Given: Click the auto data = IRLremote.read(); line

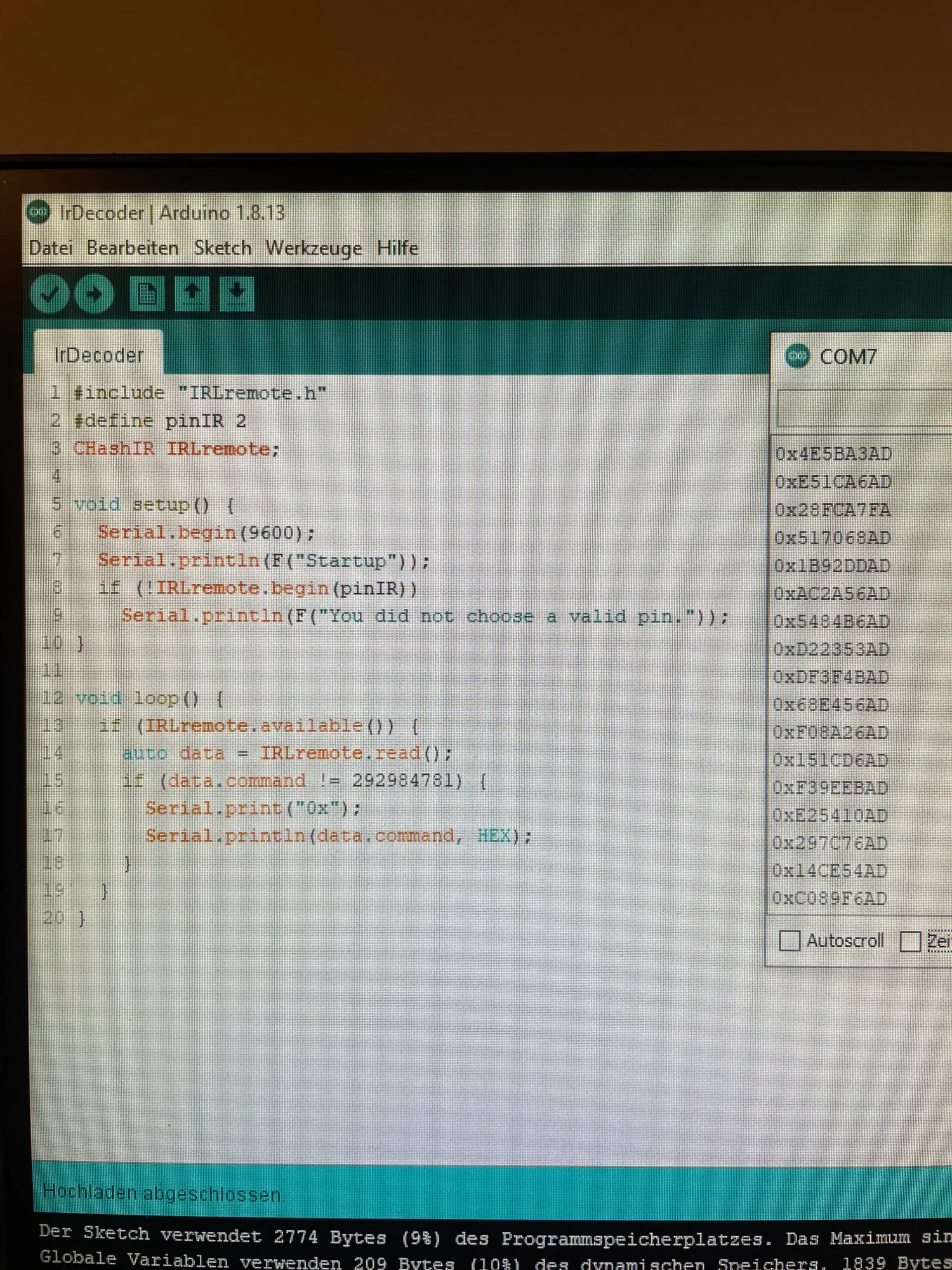Looking at the screenshot, I should pos(288,753).
